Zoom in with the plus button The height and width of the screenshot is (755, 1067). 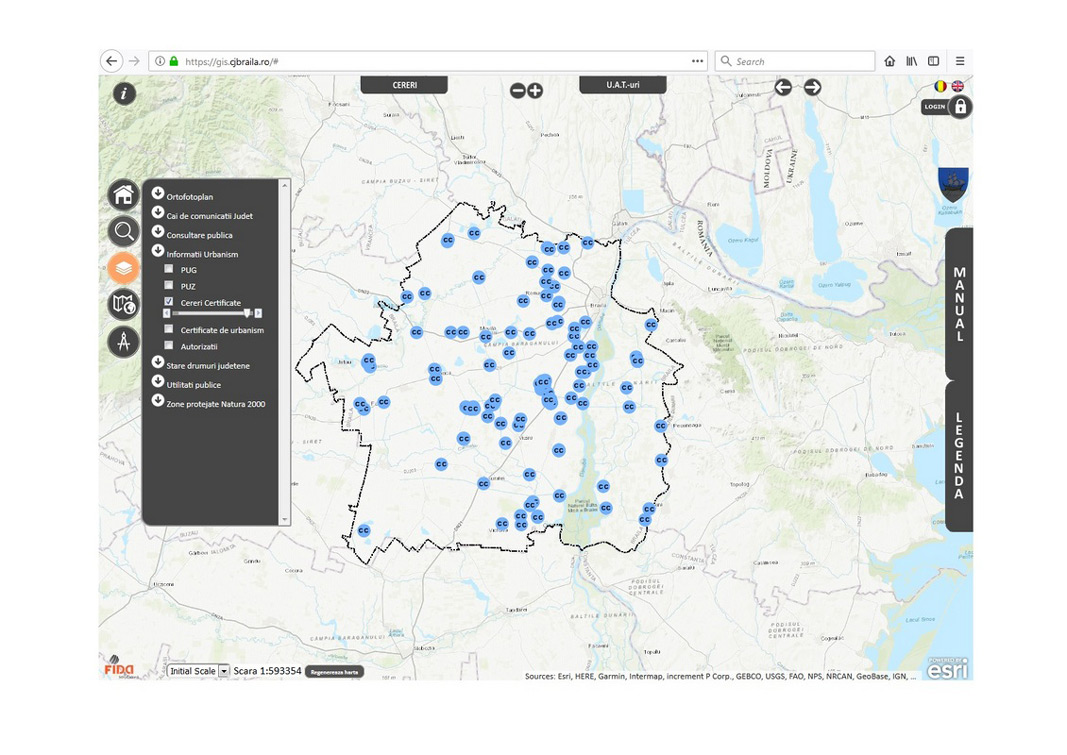point(535,91)
